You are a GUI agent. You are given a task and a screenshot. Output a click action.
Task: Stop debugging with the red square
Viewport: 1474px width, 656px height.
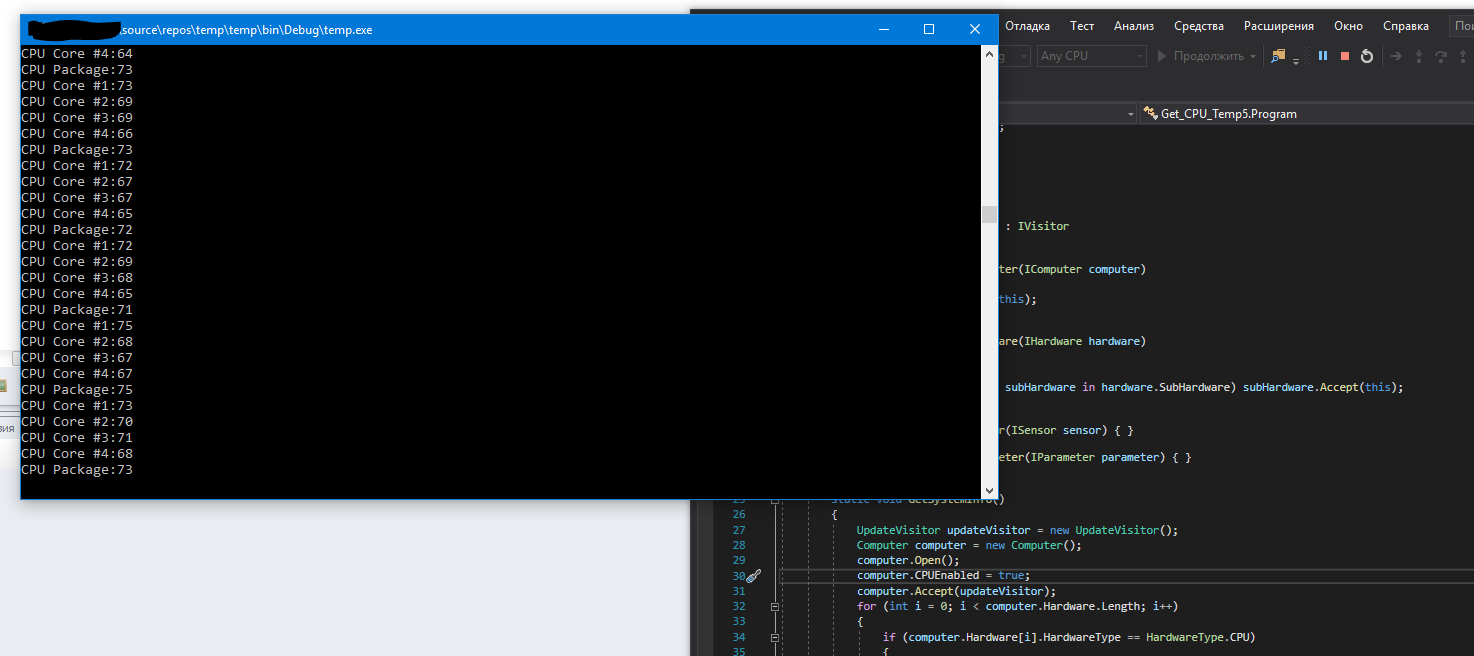(1345, 56)
